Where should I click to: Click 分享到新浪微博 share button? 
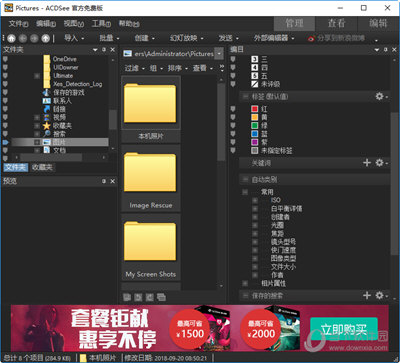(337, 38)
